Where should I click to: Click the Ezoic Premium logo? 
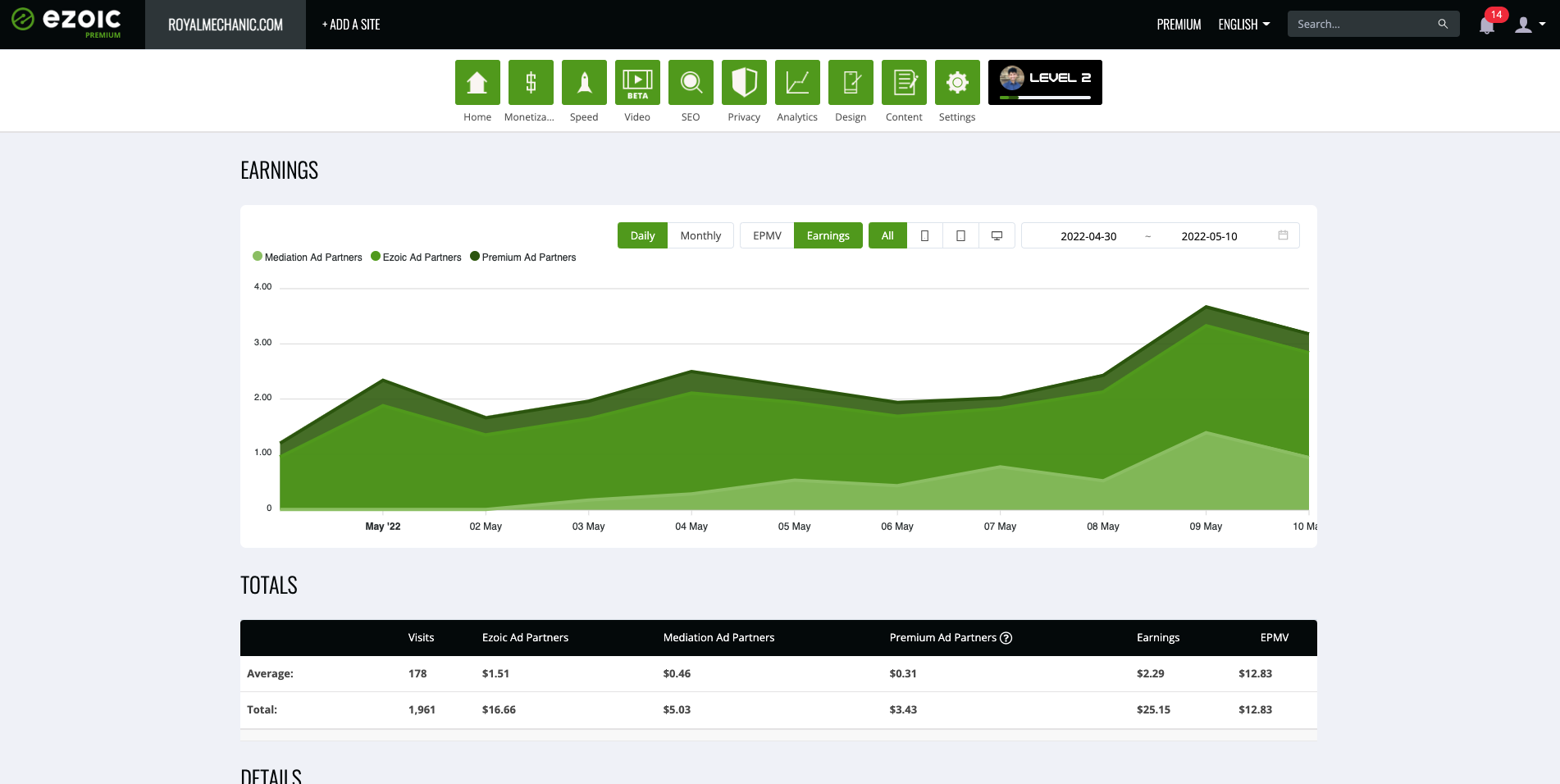point(66,22)
